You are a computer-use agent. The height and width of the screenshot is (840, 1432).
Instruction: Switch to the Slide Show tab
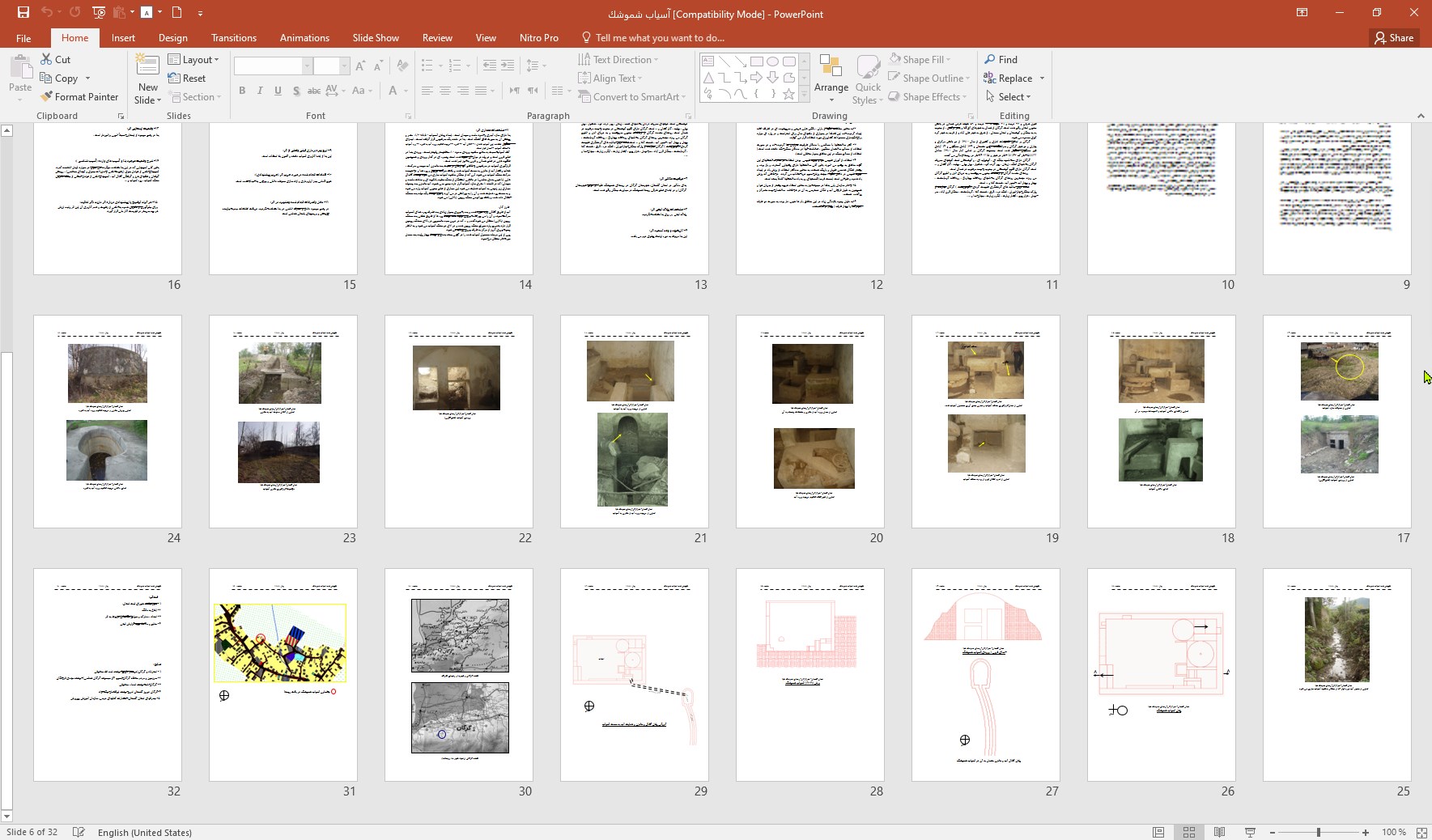[375, 38]
